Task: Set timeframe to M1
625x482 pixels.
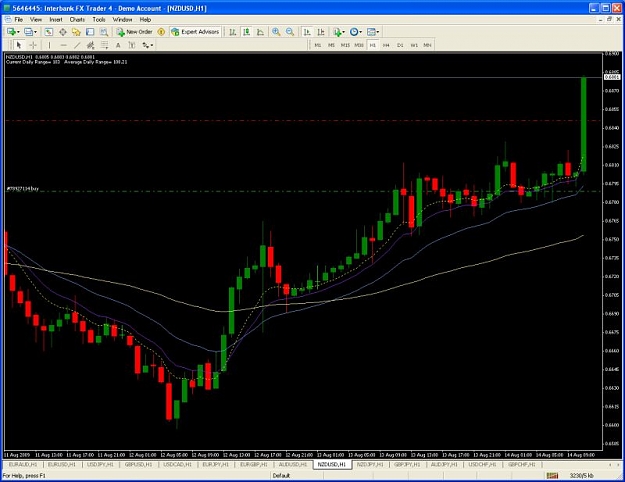Action: pos(318,45)
